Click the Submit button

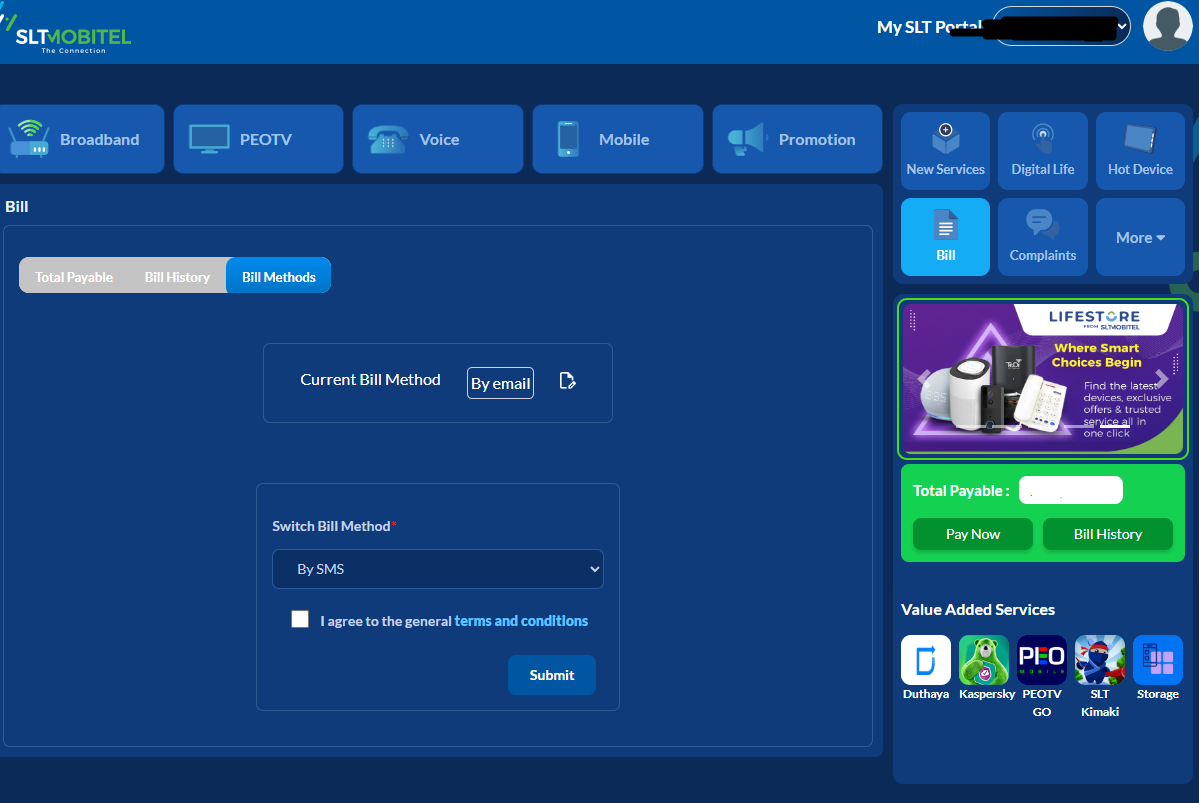[551, 675]
